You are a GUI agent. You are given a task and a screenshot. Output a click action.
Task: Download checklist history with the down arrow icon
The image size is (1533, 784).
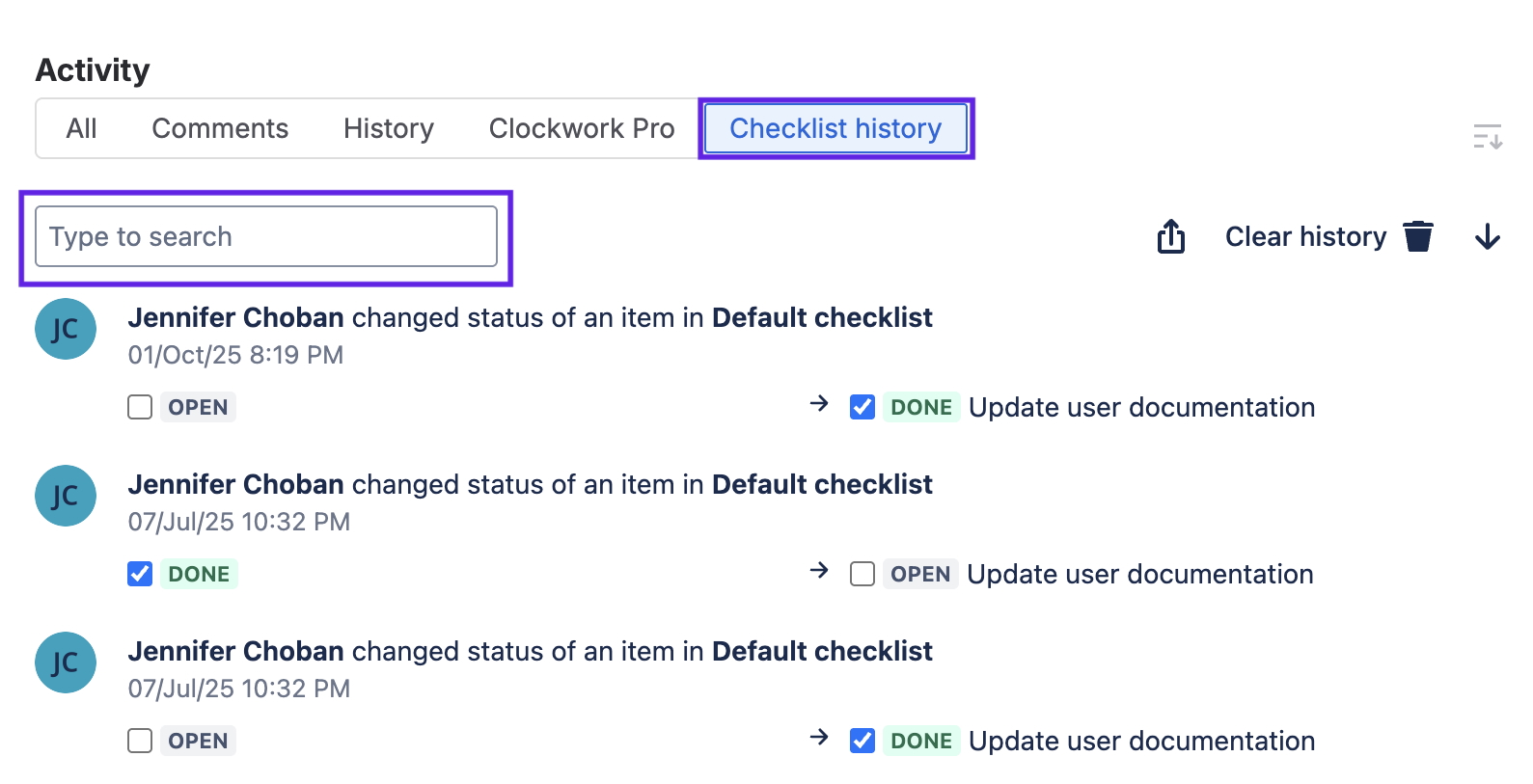[x=1487, y=236]
